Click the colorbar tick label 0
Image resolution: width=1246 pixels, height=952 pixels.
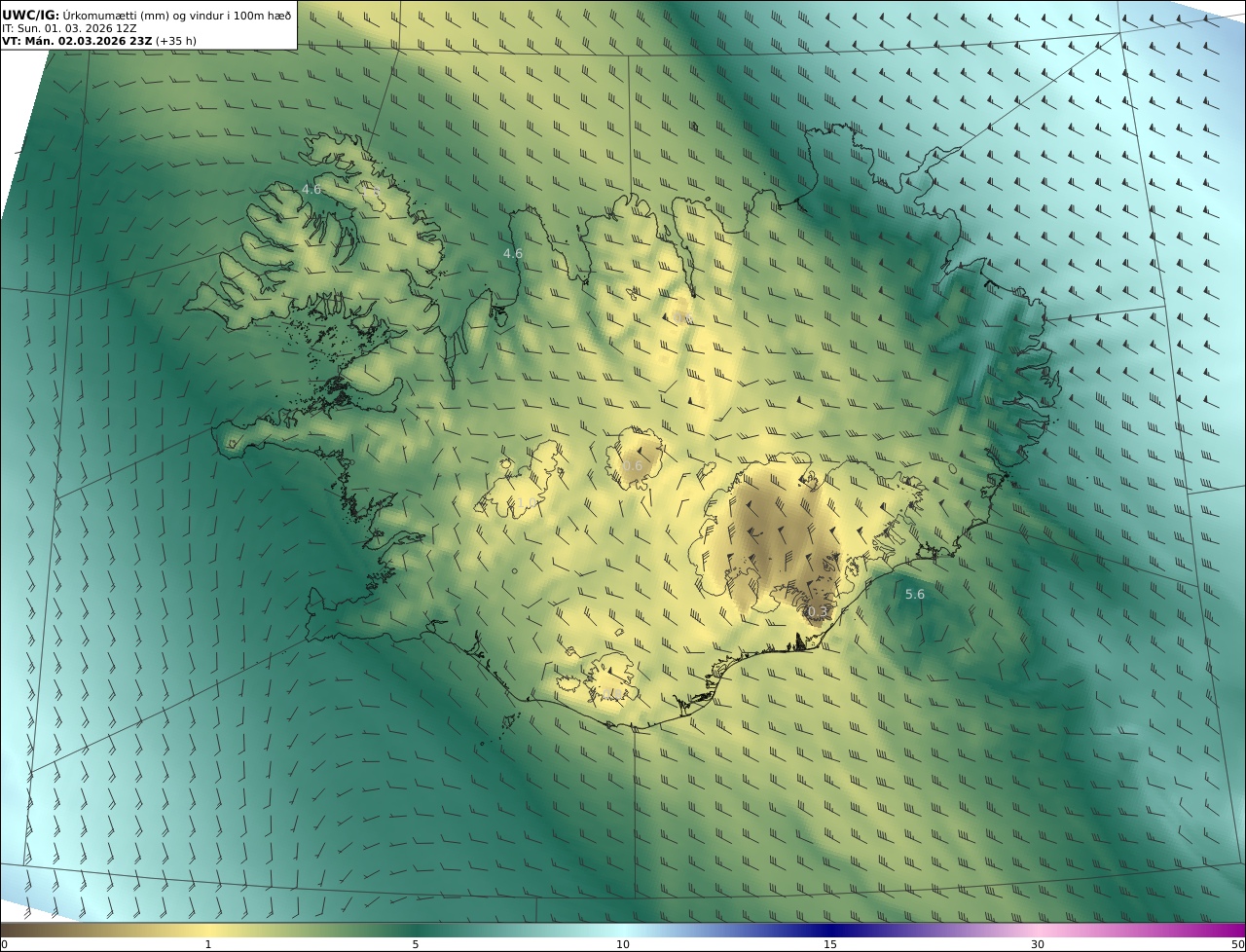(x=4, y=944)
